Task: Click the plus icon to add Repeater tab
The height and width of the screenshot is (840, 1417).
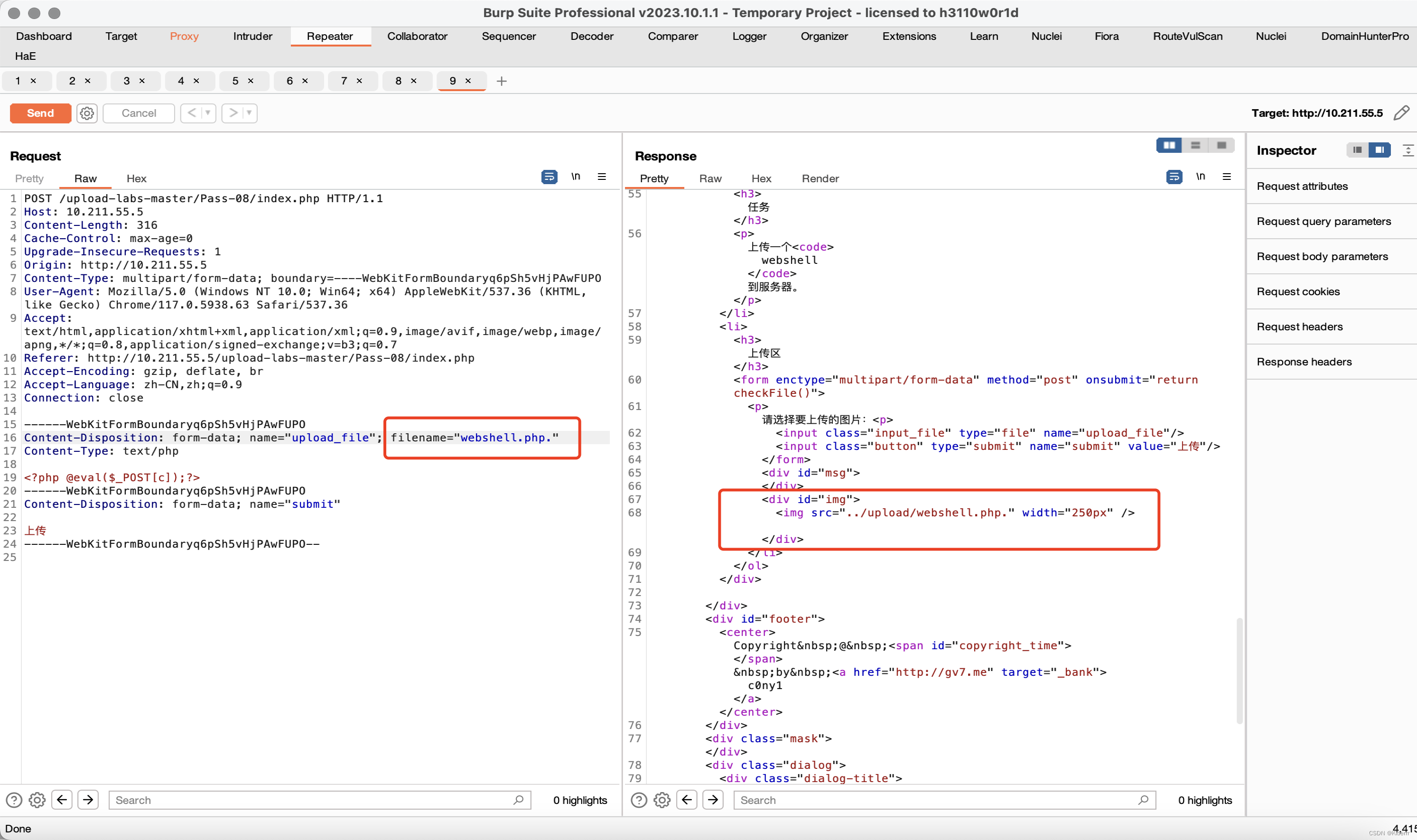Action: (502, 81)
